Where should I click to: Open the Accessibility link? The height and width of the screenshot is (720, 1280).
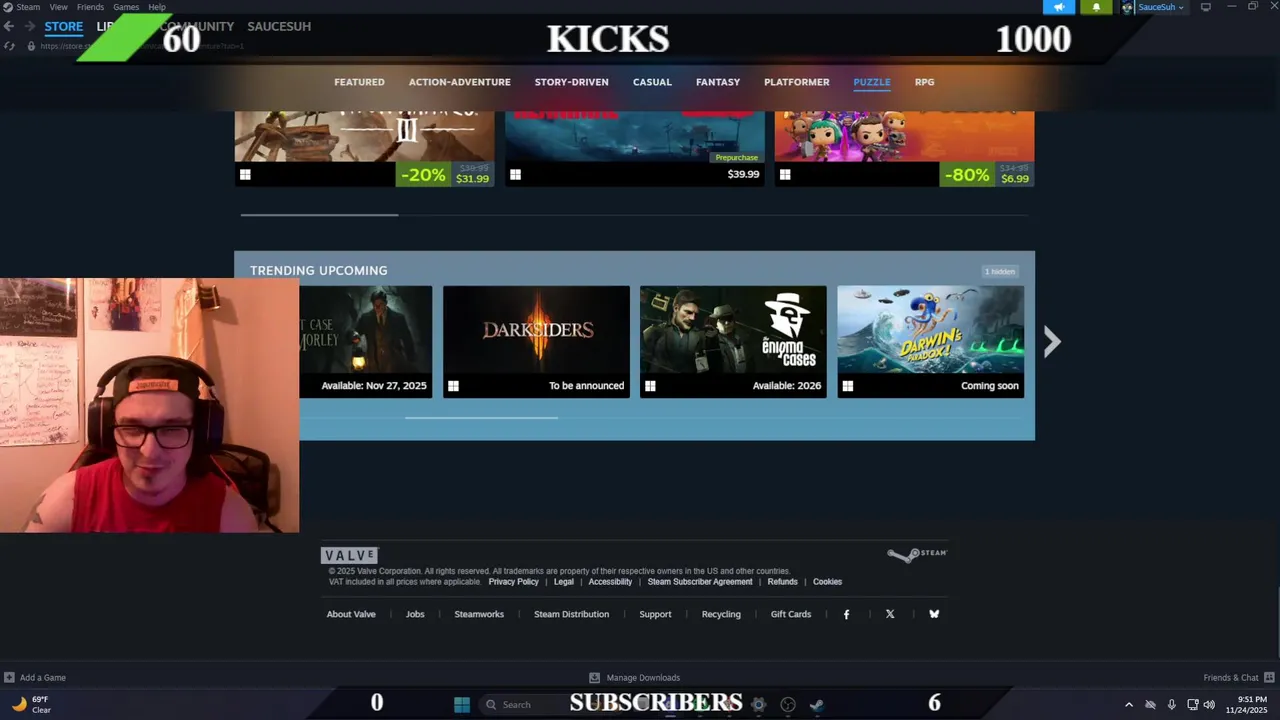click(610, 582)
